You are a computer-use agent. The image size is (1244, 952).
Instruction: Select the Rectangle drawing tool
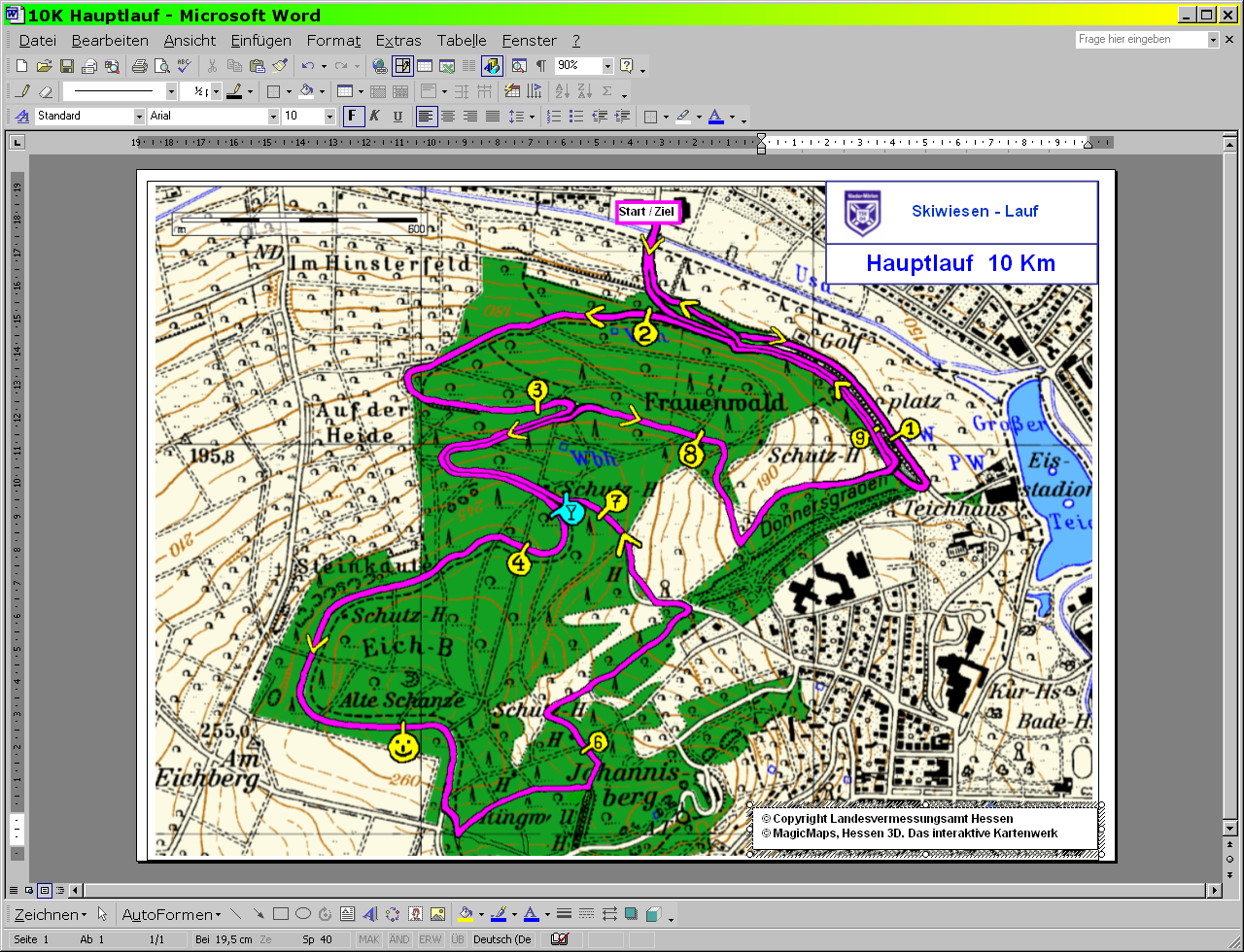281,914
